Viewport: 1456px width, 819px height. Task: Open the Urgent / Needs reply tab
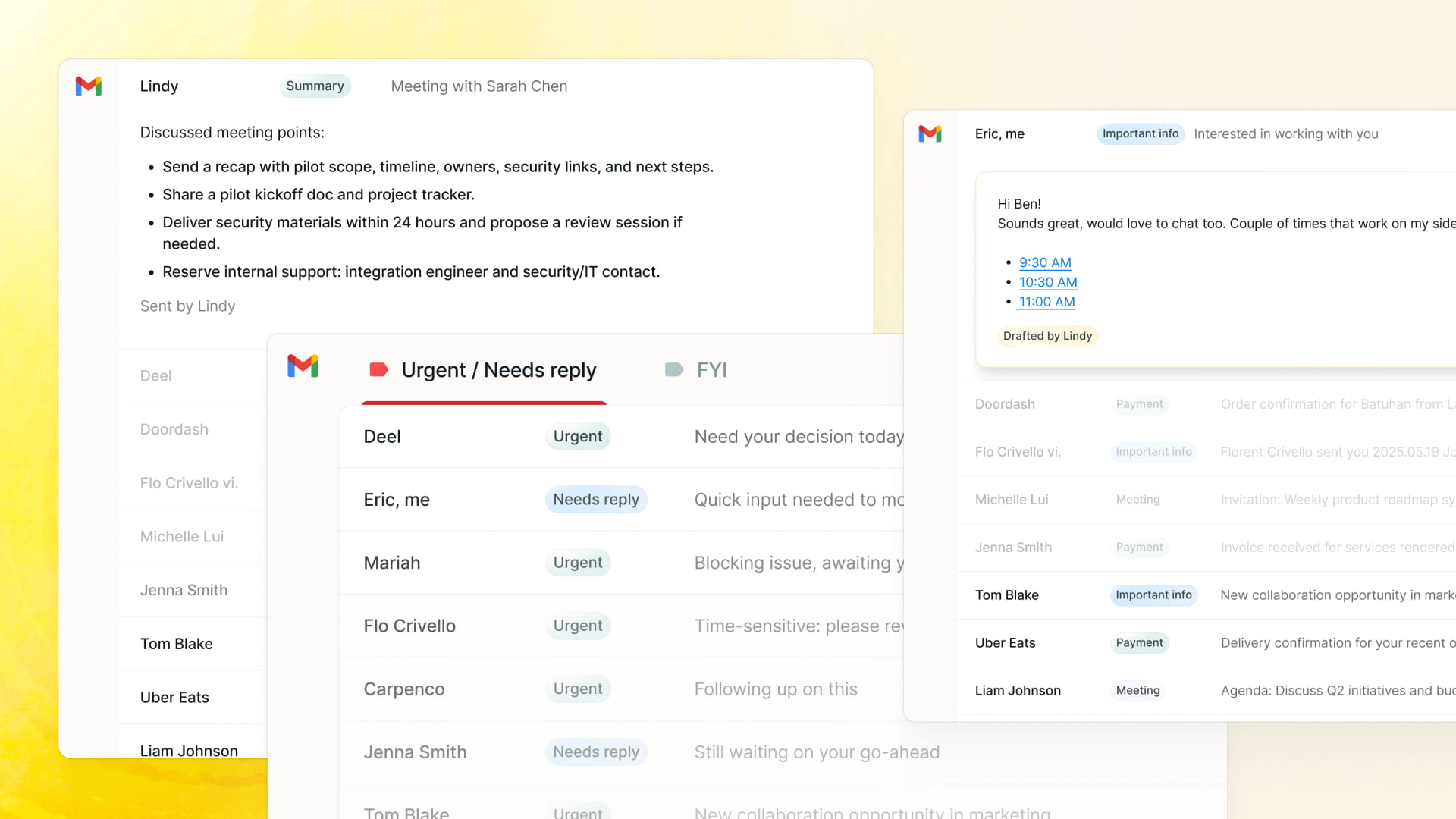498,370
